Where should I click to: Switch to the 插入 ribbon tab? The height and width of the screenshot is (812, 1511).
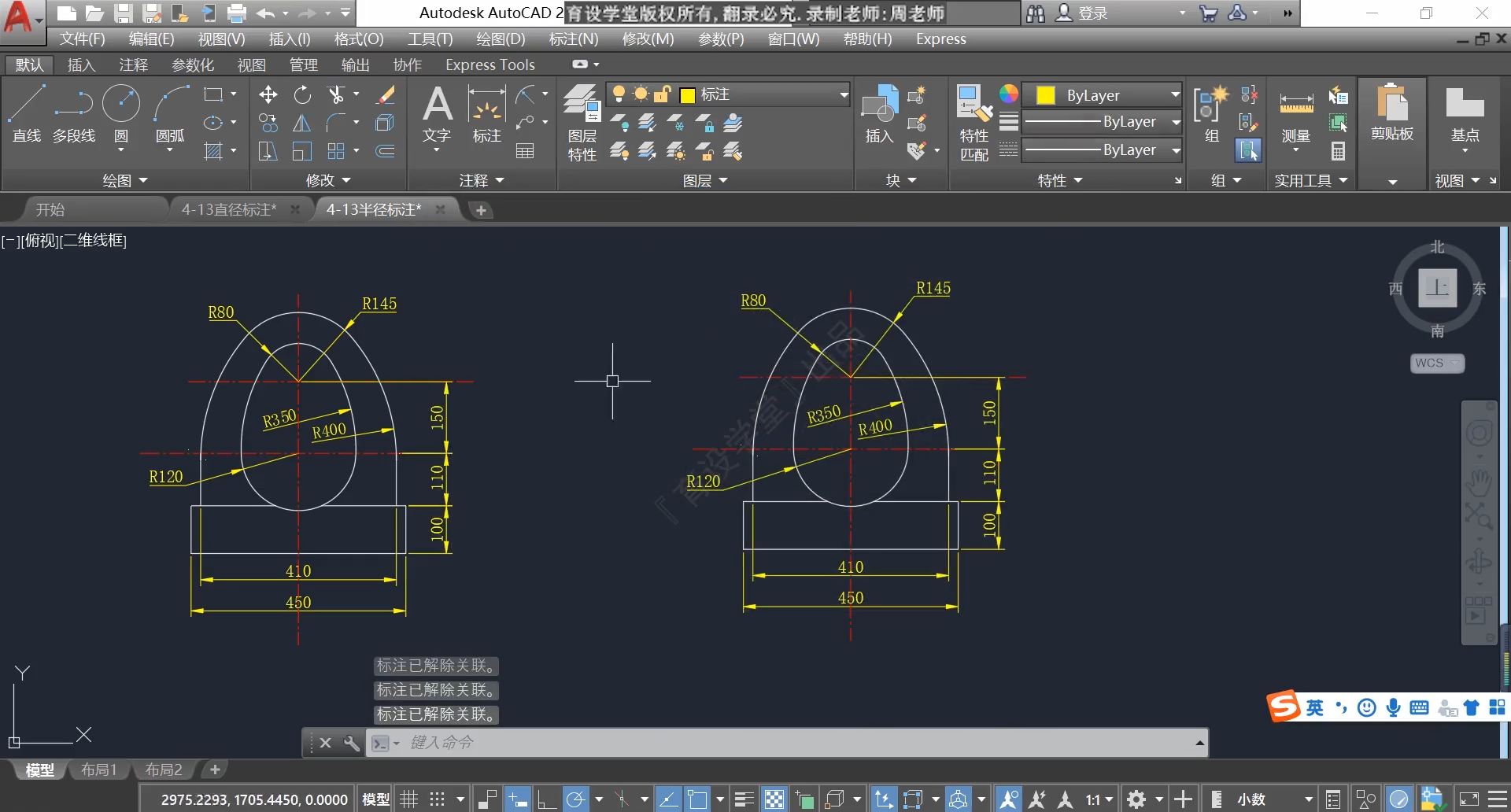(81, 65)
